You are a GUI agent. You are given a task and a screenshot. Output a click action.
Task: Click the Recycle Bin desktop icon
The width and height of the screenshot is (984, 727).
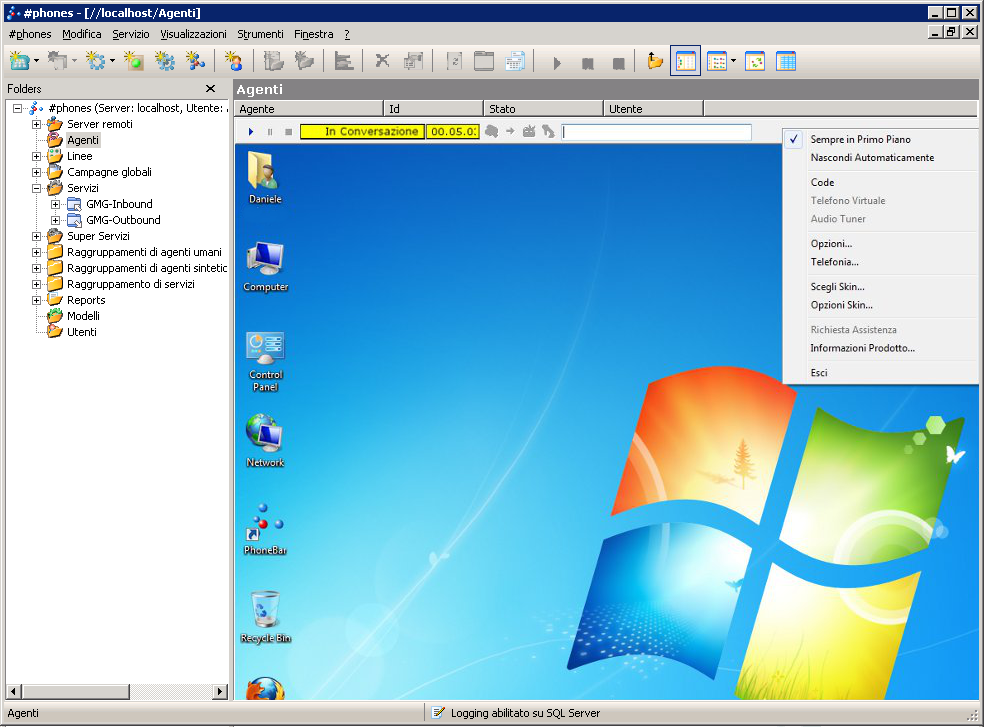coord(265,617)
